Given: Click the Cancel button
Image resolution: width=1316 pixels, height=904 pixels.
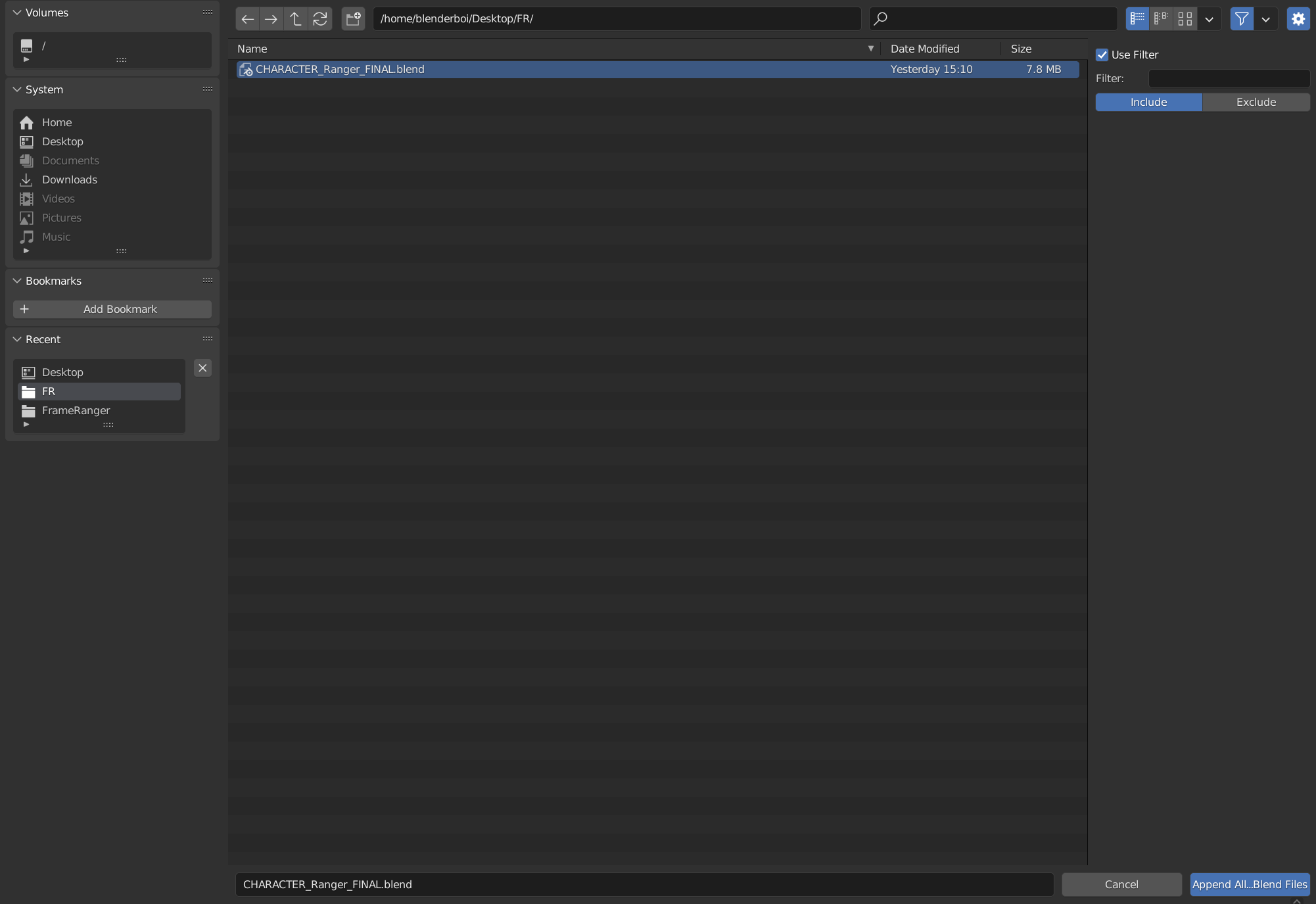Looking at the screenshot, I should pyautogui.click(x=1121, y=884).
